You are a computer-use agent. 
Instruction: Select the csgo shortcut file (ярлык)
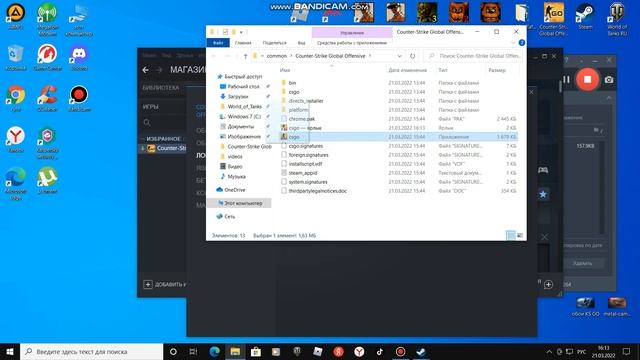[x=304, y=128]
